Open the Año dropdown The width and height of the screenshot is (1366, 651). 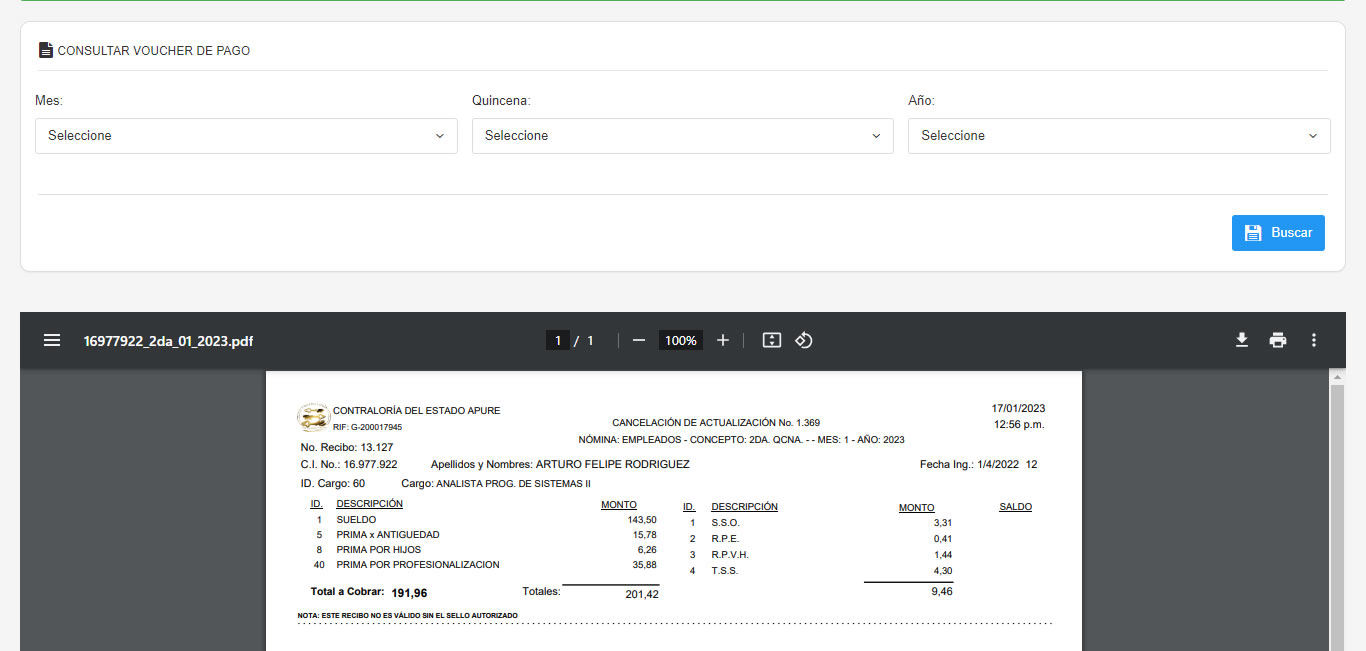click(x=1119, y=136)
